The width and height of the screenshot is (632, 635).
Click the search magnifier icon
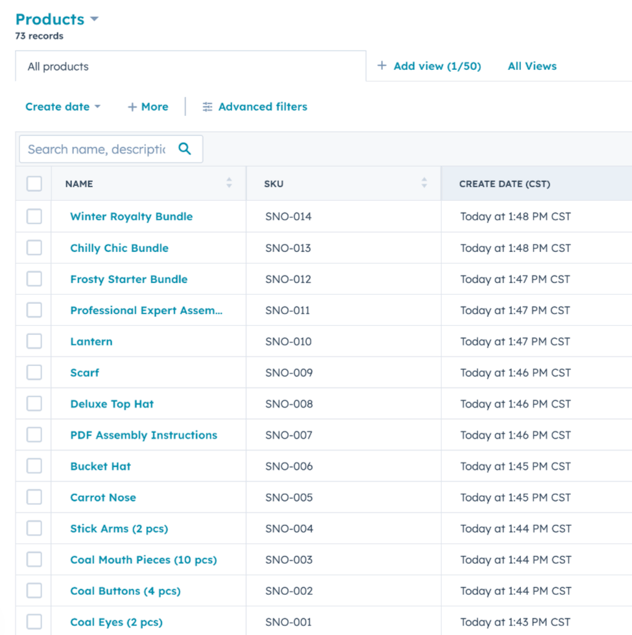tap(185, 149)
